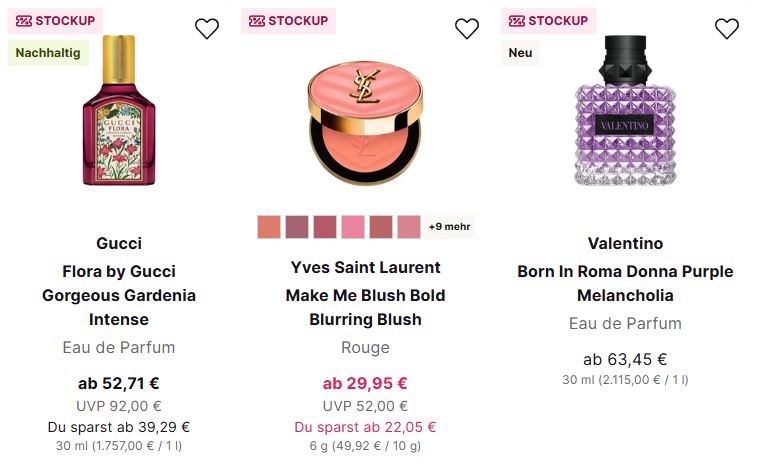Click the STOCKUP badge on YSL blush
760x470 pixels.
click(289, 21)
